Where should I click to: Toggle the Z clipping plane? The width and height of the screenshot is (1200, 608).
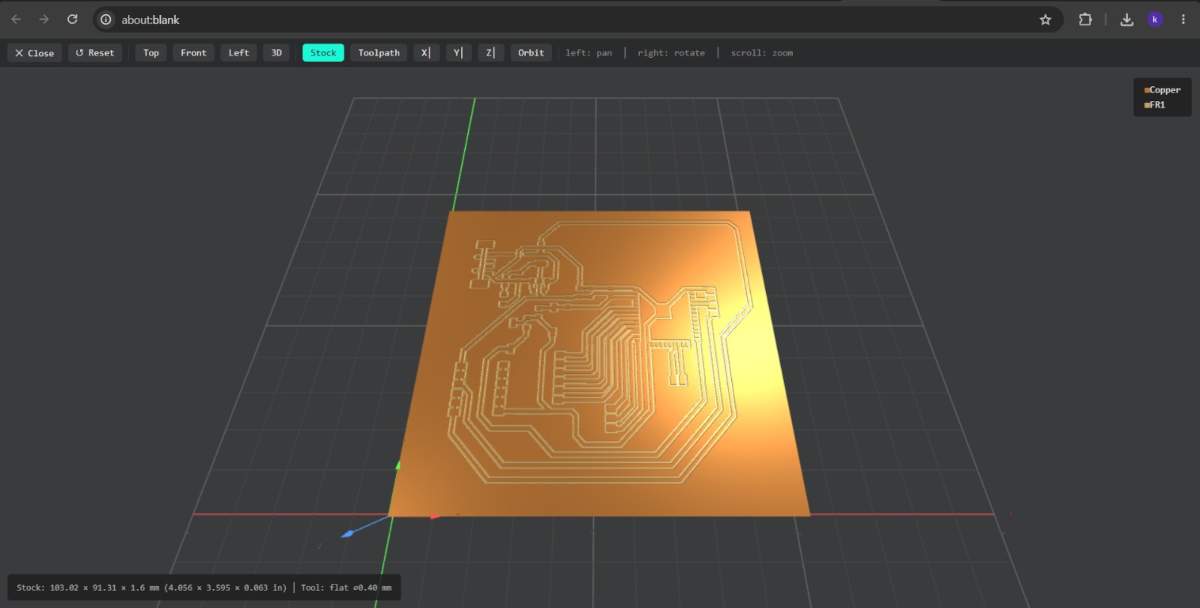tap(490, 53)
